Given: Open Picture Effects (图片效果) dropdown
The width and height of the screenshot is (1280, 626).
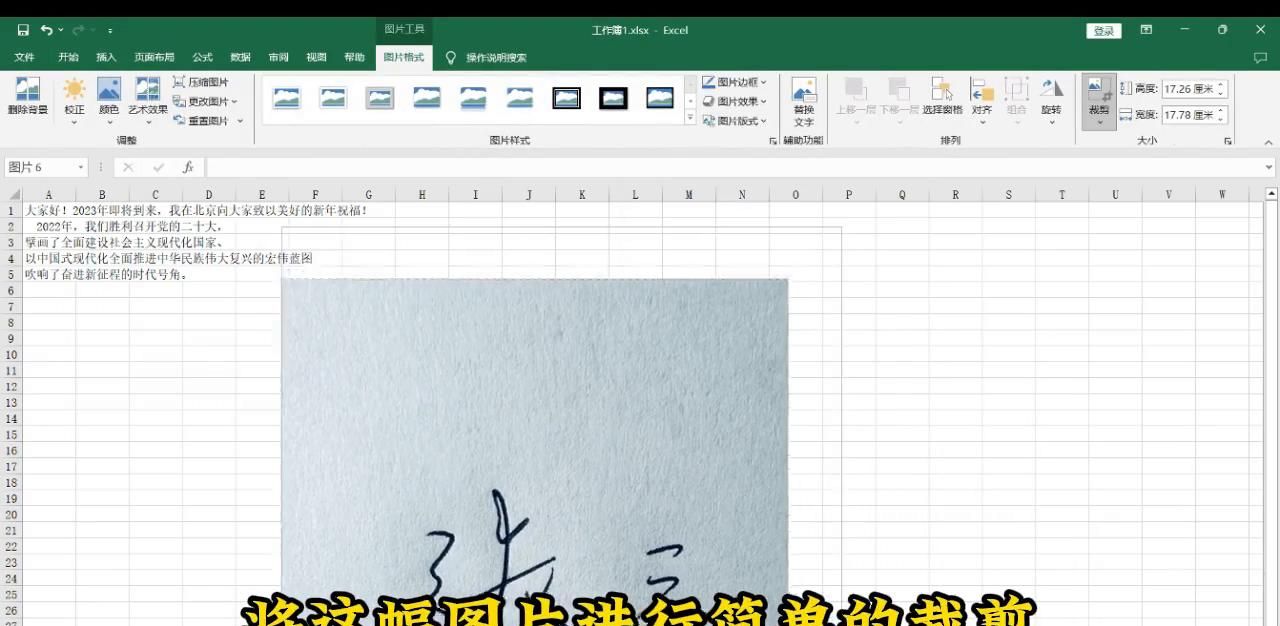Looking at the screenshot, I should tap(734, 101).
